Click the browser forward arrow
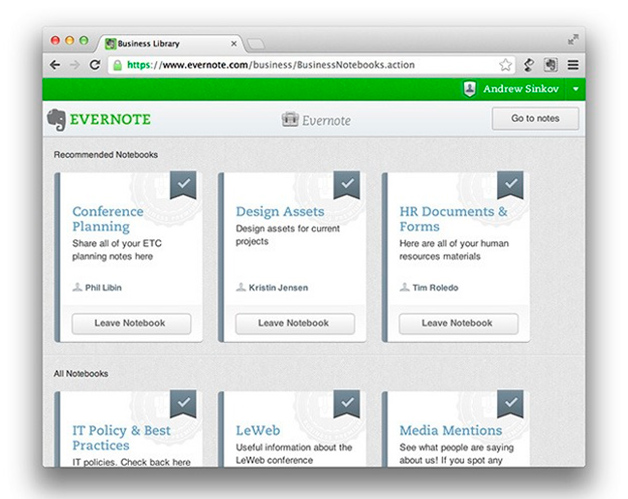Image resolution: width=628 pixels, height=499 pixels. 75,65
